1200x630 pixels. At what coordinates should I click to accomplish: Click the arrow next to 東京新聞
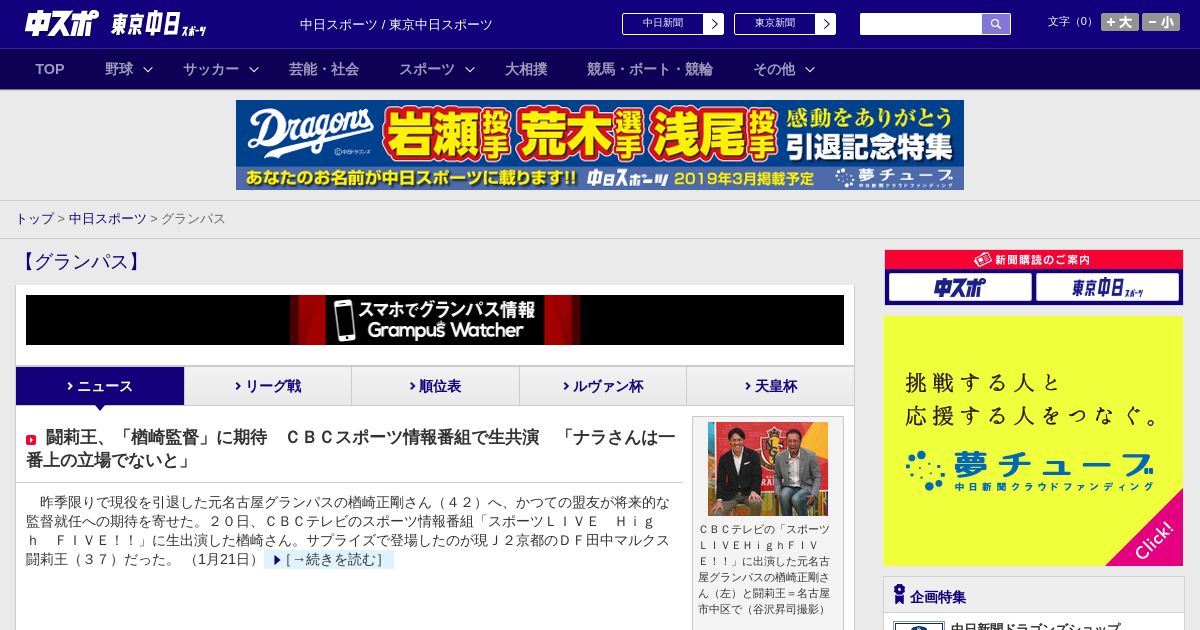[x=825, y=24]
